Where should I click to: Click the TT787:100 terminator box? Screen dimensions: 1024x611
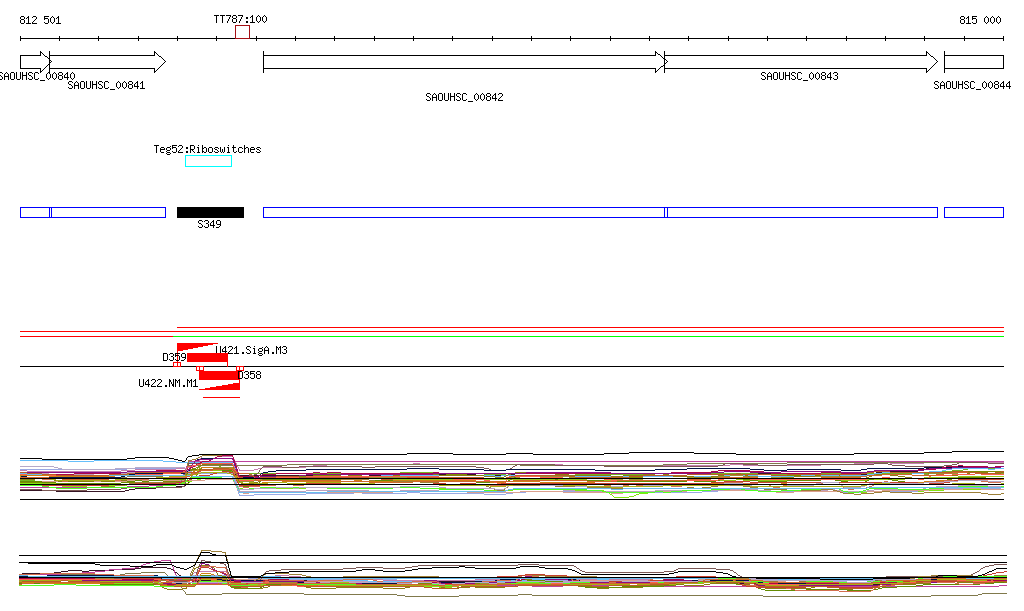pos(242,32)
